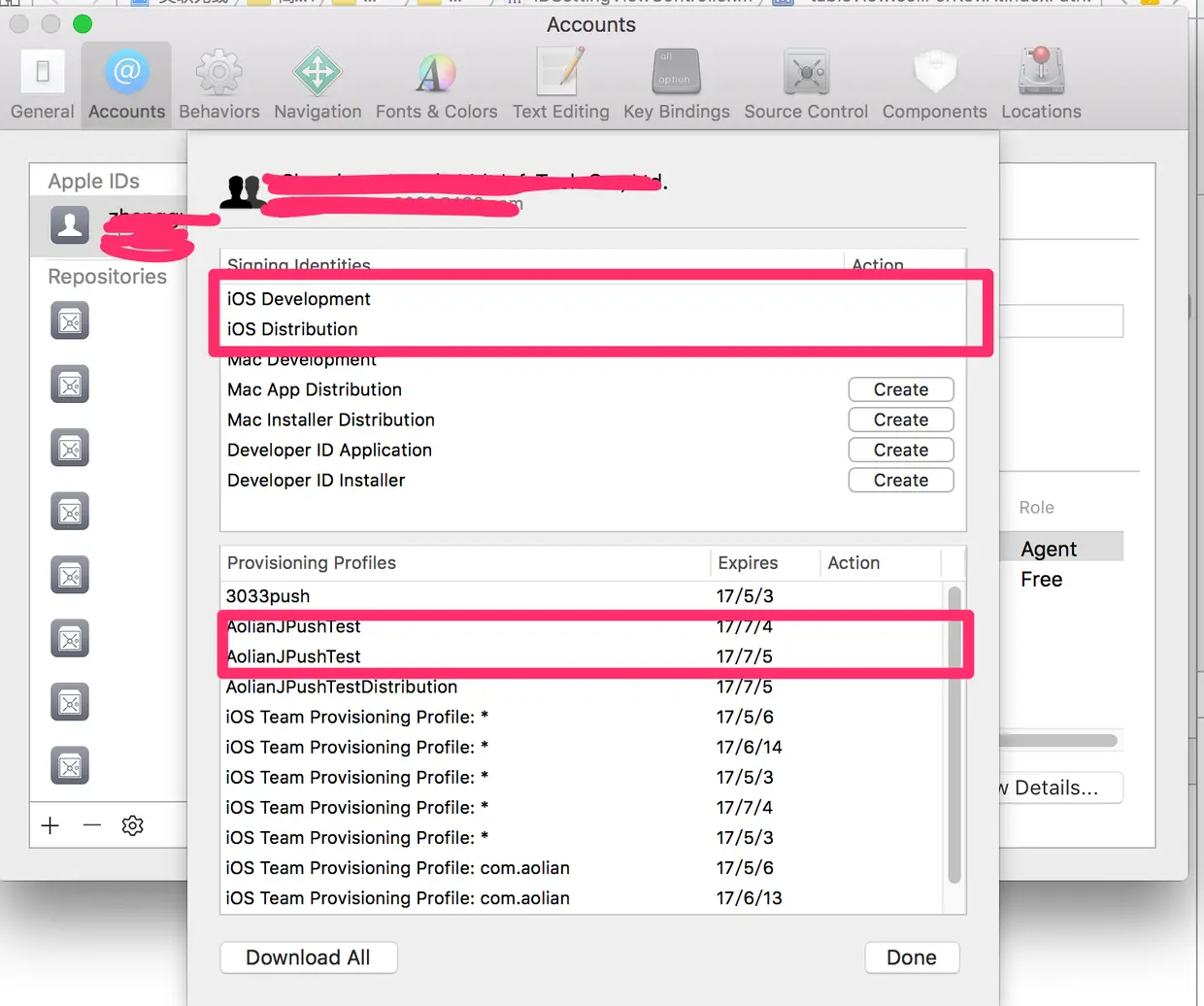Select the Mac App Distribution row

point(592,389)
